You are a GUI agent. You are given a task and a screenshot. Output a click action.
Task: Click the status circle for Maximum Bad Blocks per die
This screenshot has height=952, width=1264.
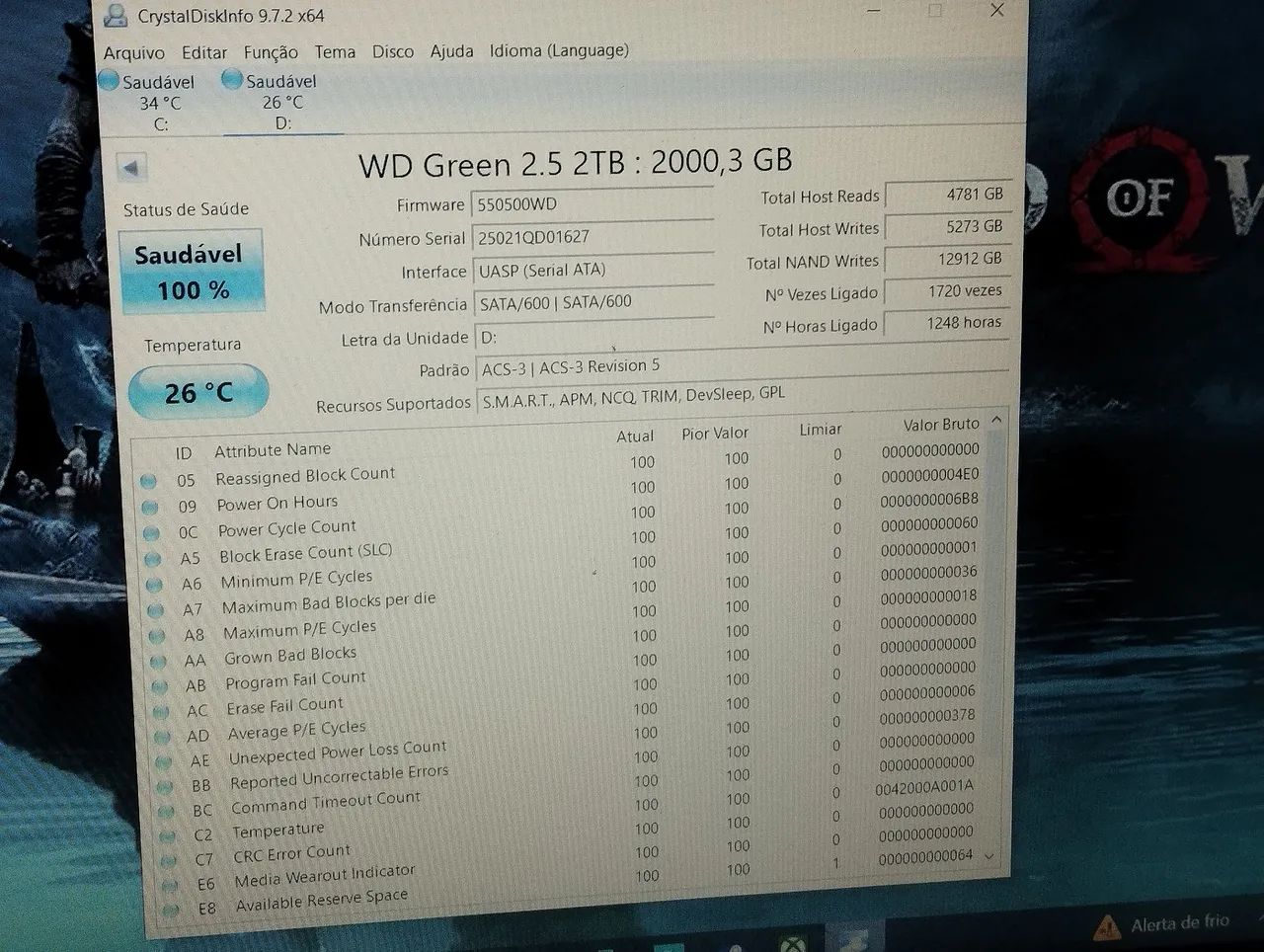point(157,610)
